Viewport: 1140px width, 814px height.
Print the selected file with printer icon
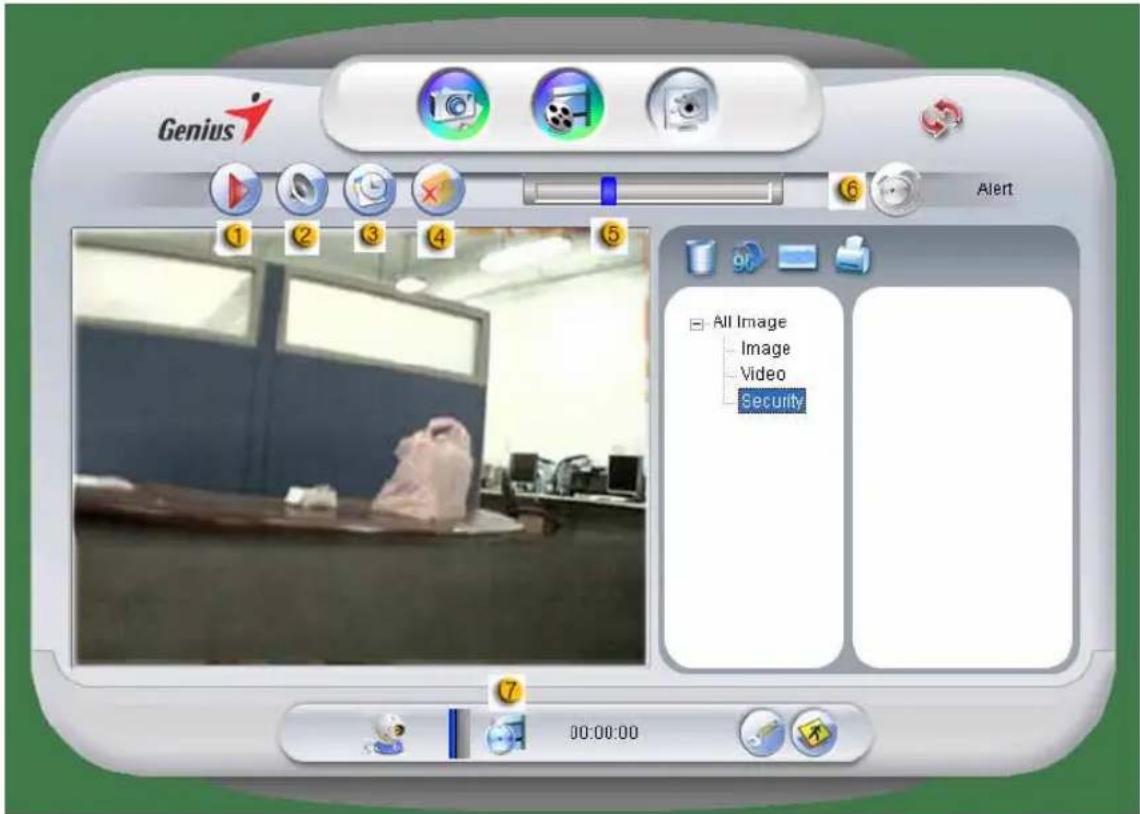(x=851, y=257)
